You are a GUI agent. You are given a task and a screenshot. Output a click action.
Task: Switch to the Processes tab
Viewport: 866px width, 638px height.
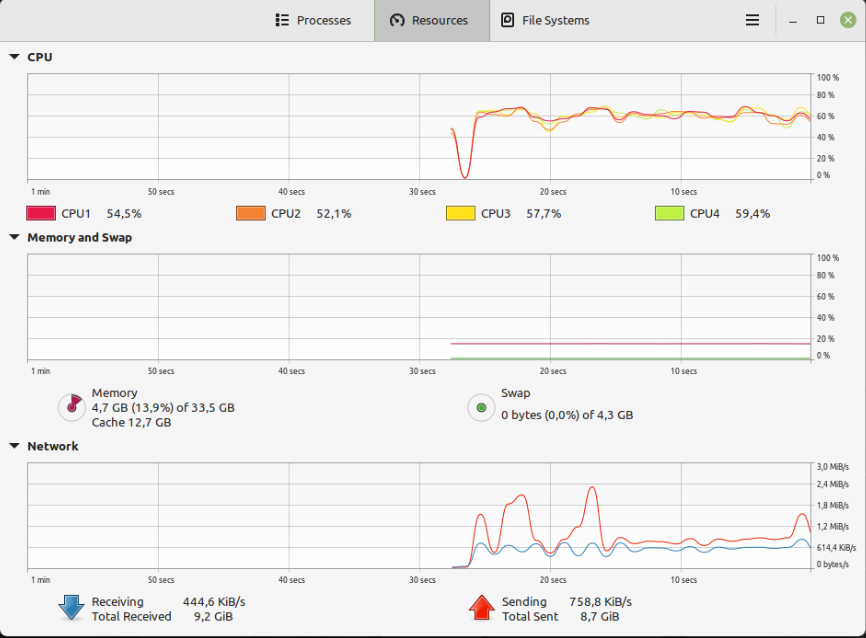tap(313, 20)
